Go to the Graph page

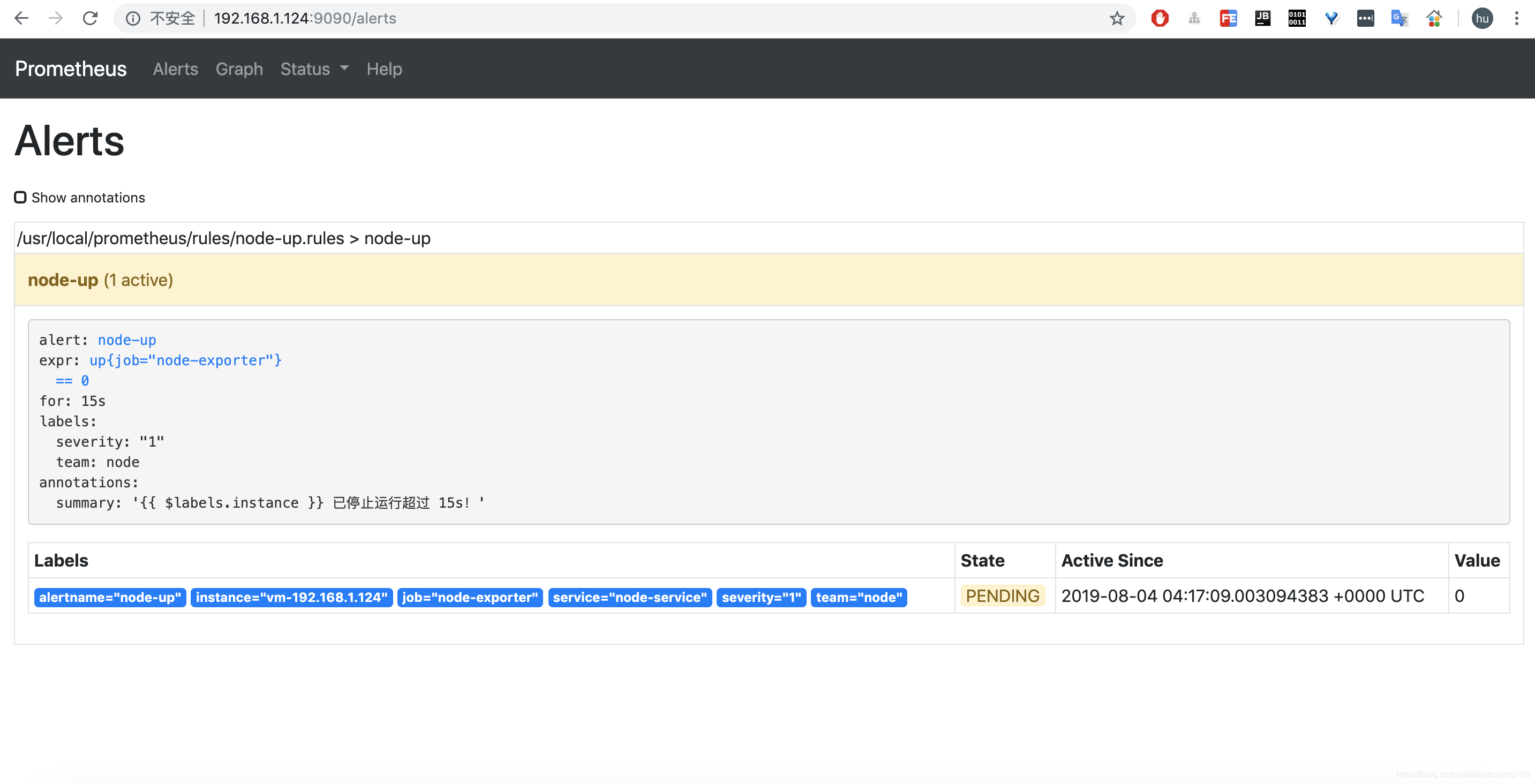(x=239, y=69)
